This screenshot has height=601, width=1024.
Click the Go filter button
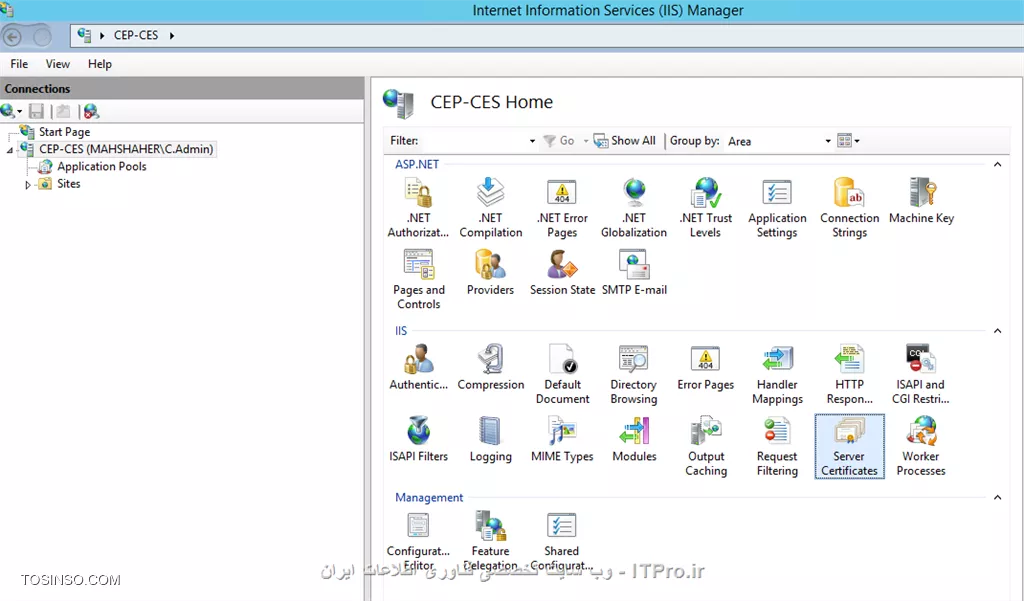coord(559,140)
